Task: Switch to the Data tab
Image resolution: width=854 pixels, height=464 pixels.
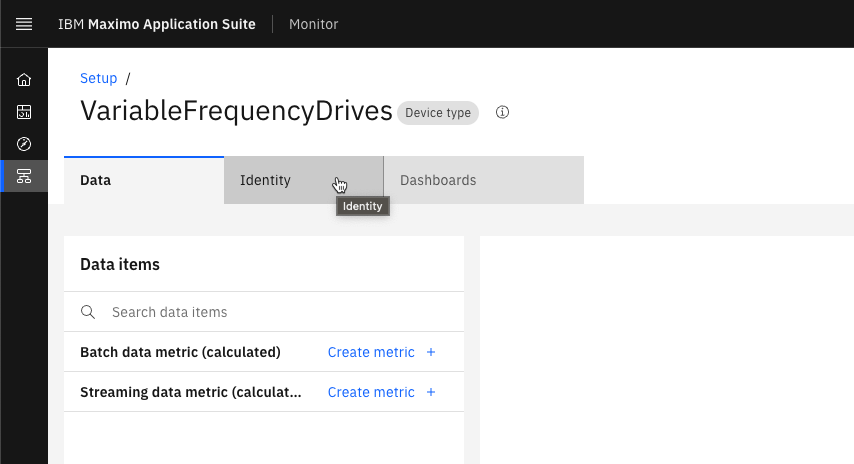Action: point(144,180)
